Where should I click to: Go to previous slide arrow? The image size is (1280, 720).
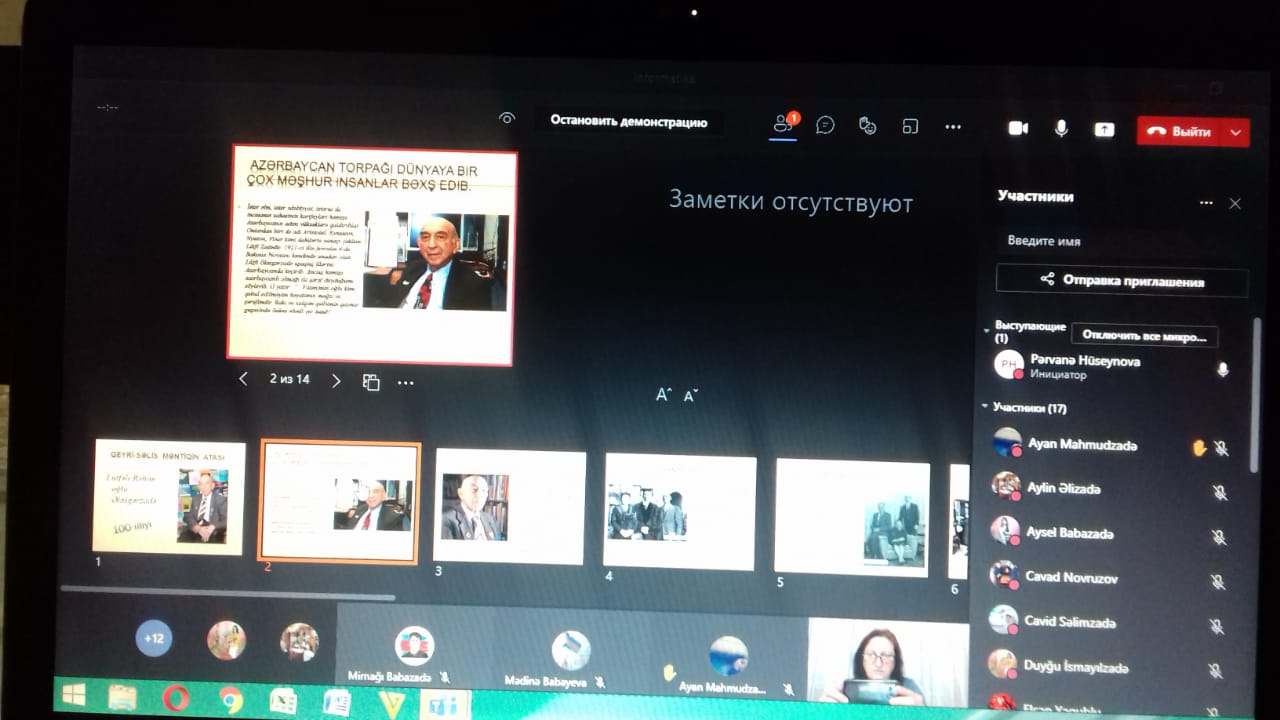pyautogui.click(x=243, y=380)
